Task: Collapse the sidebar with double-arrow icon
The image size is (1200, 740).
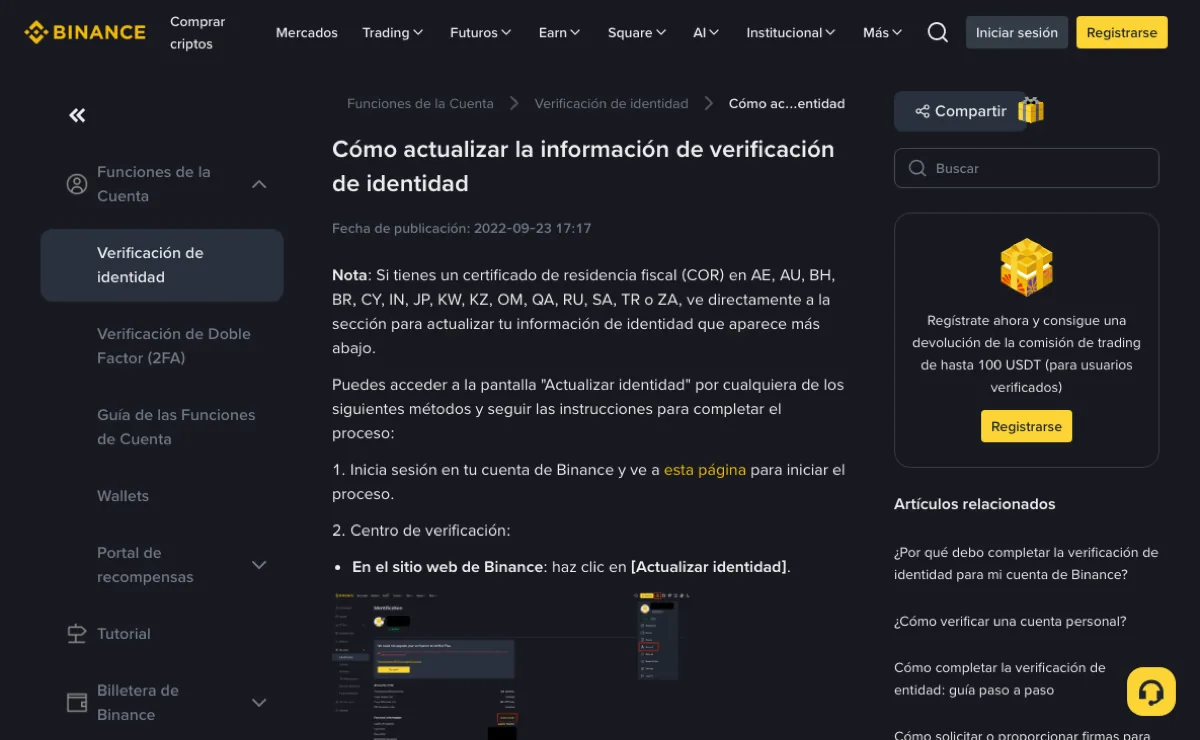Action: click(77, 116)
